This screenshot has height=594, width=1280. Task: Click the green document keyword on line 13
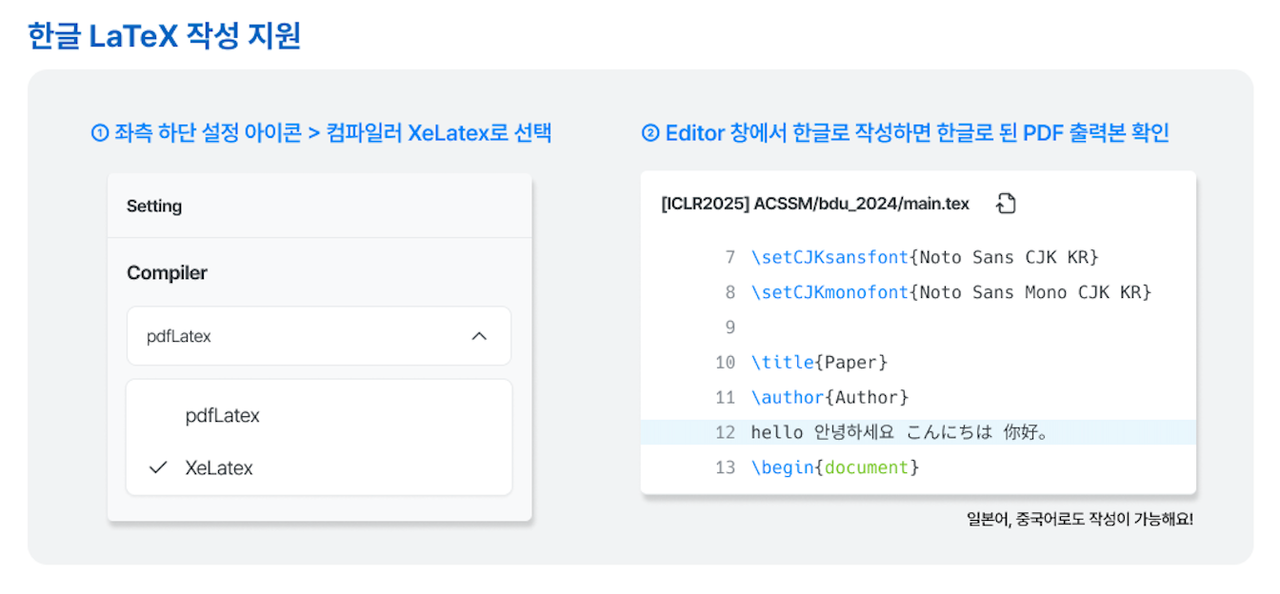[x=867, y=467]
